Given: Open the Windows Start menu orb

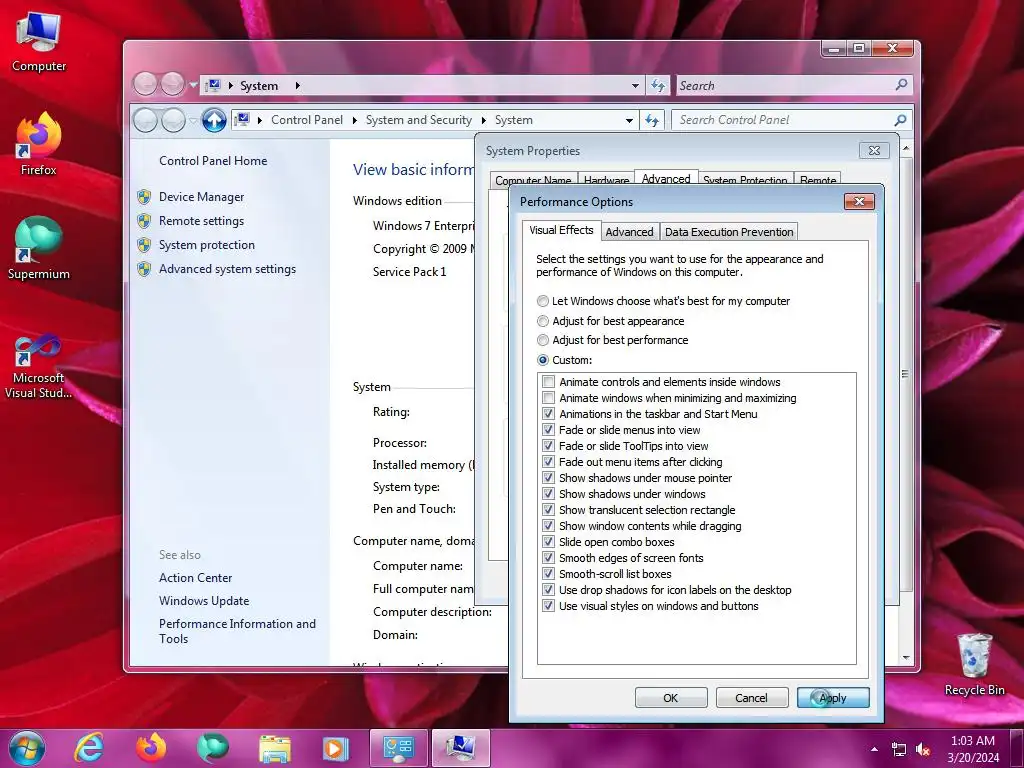Looking at the screenshot, I should tap(26, 748).
